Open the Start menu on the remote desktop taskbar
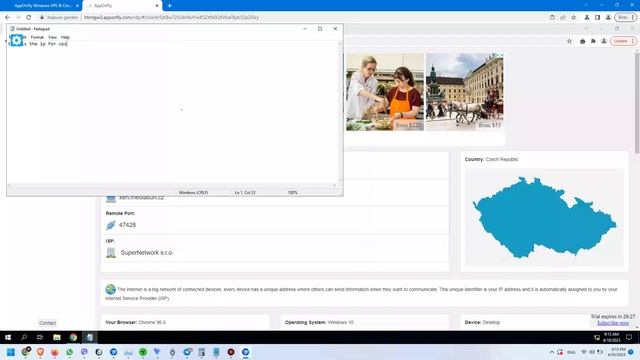Image resolution: width=640 pixels, height=360 pixels. tap(8, 338)
